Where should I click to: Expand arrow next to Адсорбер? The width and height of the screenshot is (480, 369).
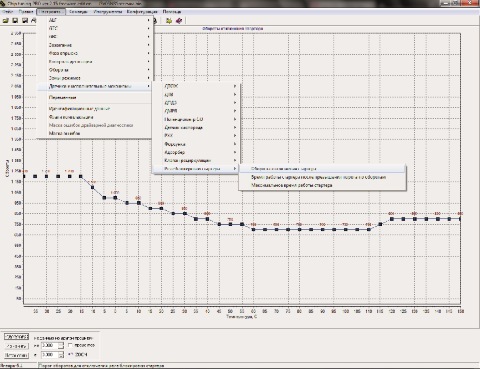point(235,152)
